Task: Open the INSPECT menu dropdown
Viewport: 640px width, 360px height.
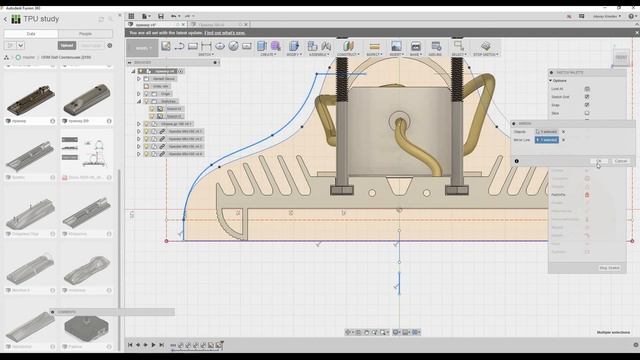Action: point(374,54)
